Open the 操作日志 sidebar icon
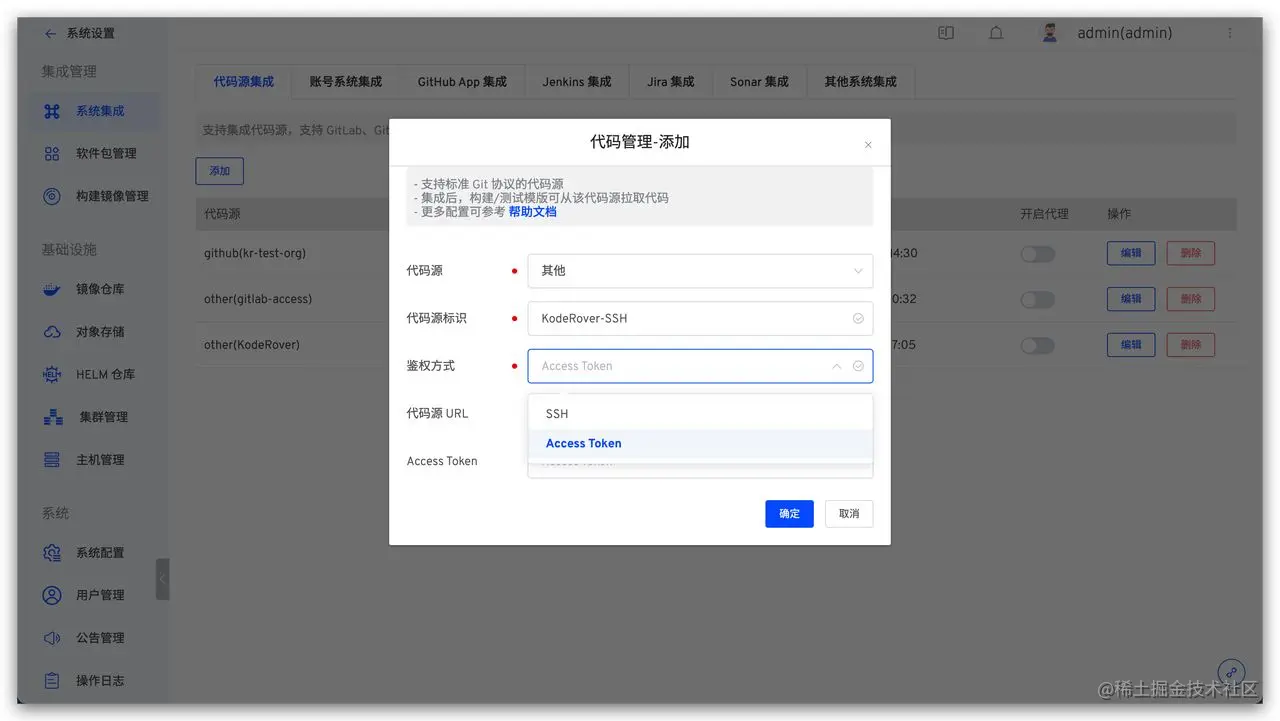1280x721 pixels. click(52, 681)
